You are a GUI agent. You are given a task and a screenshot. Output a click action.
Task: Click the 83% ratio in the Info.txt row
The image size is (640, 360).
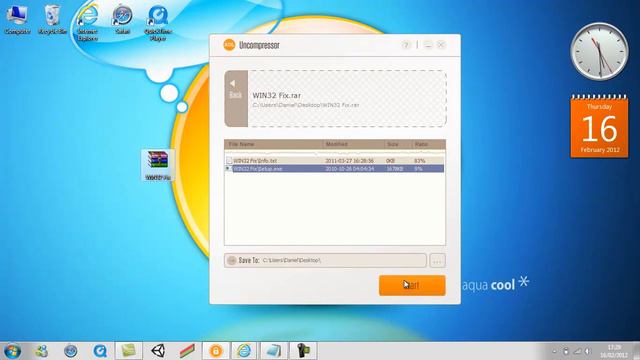pyautogui.click(x=420, y=161)
